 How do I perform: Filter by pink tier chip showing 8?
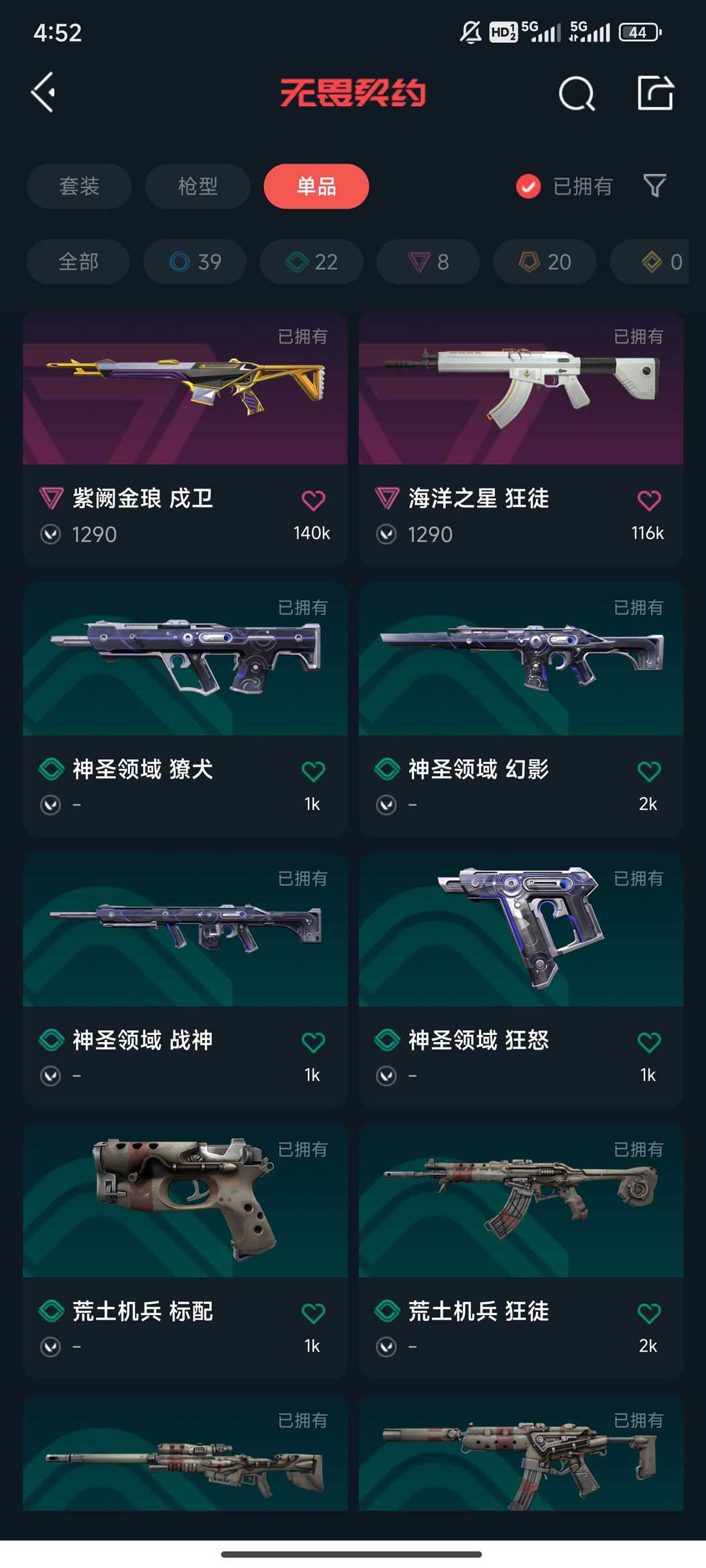pyautogui.click(x=428, y=261)
